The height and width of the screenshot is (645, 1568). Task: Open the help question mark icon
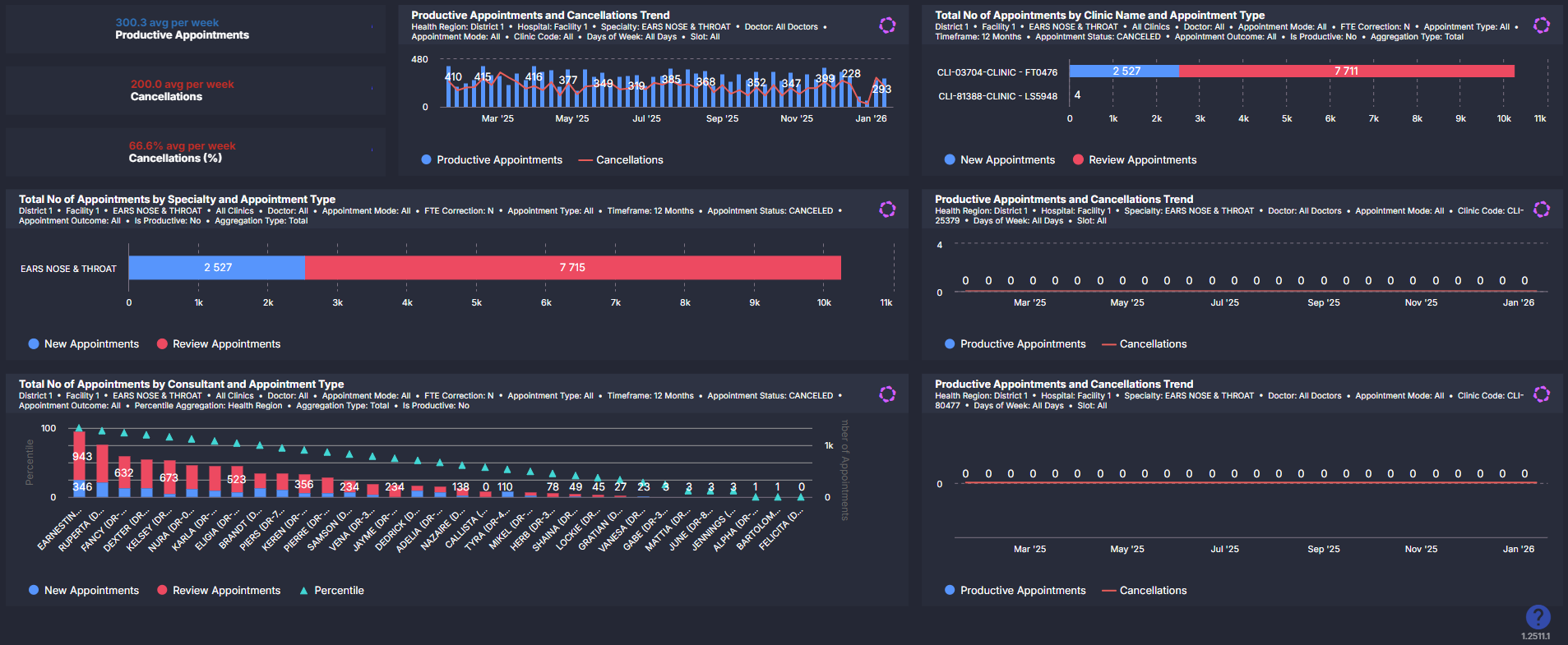pyautogui.click(x=1538, y=616)
